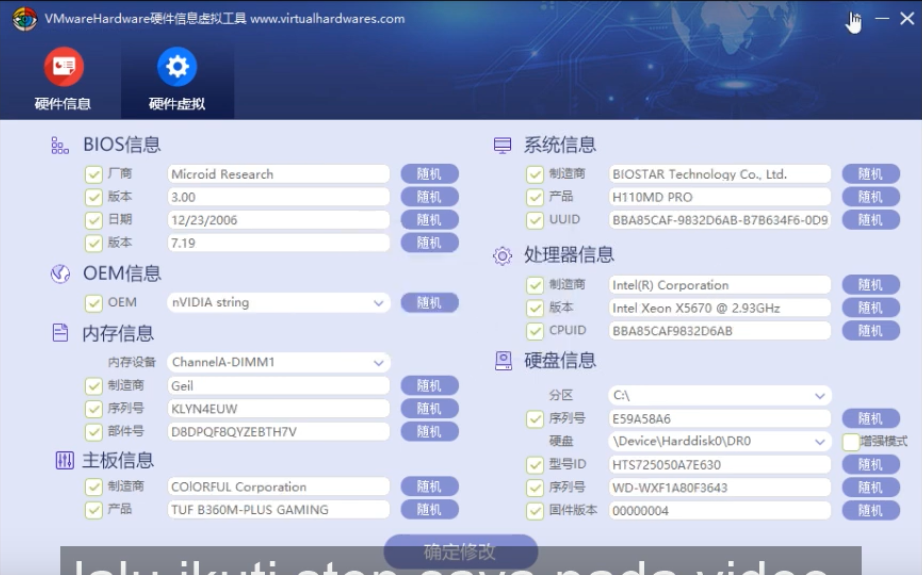Toggle memory 部件号 checkbox
Screen dimensions: 922x575
coord(93,432)
